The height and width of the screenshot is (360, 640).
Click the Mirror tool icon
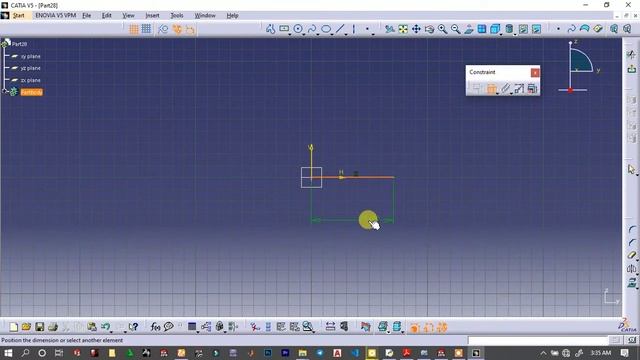[631, 269]
